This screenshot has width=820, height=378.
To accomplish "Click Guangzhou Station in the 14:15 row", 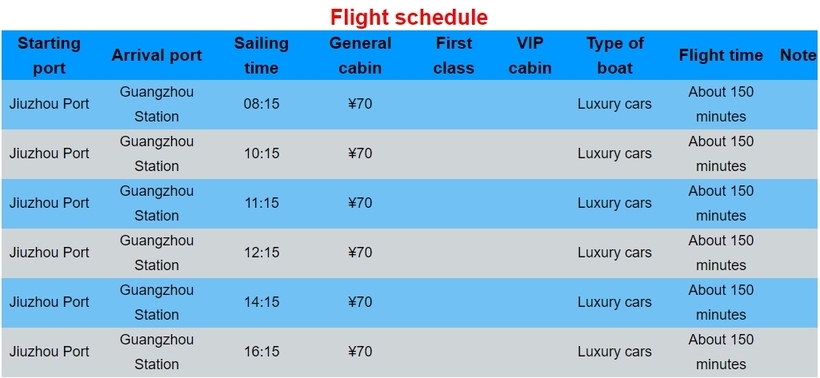I will click(156, 302).
